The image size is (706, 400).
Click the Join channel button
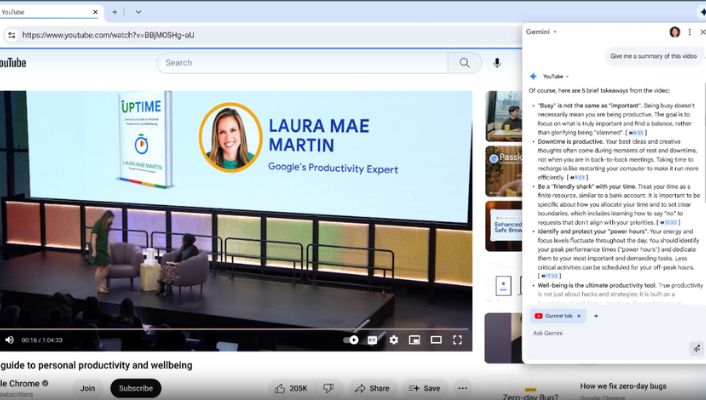[x=88, y=388]
